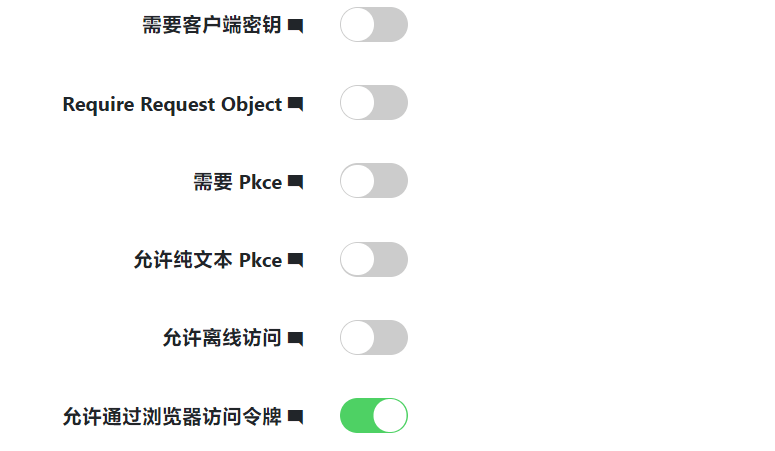Show the tooltip for 允许纯文本 Pkce

pos(295,260)
